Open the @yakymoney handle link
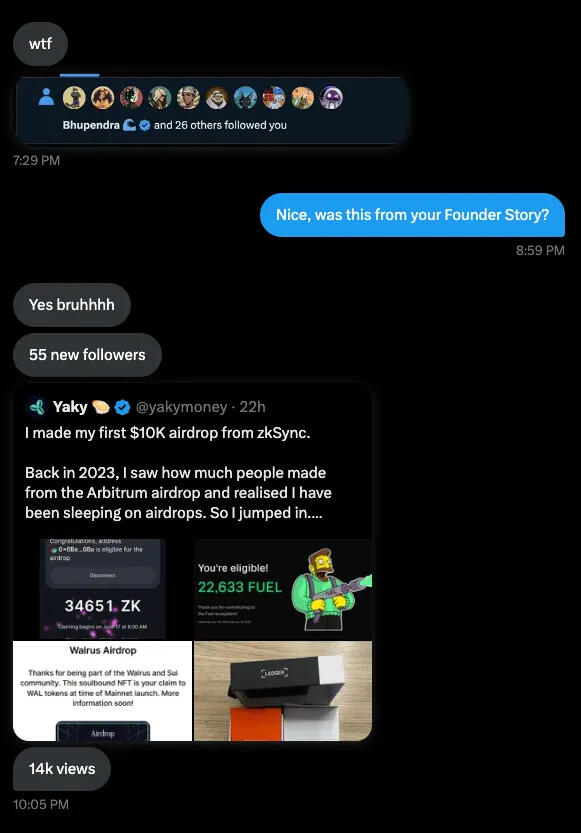 [x=181, y=407]
